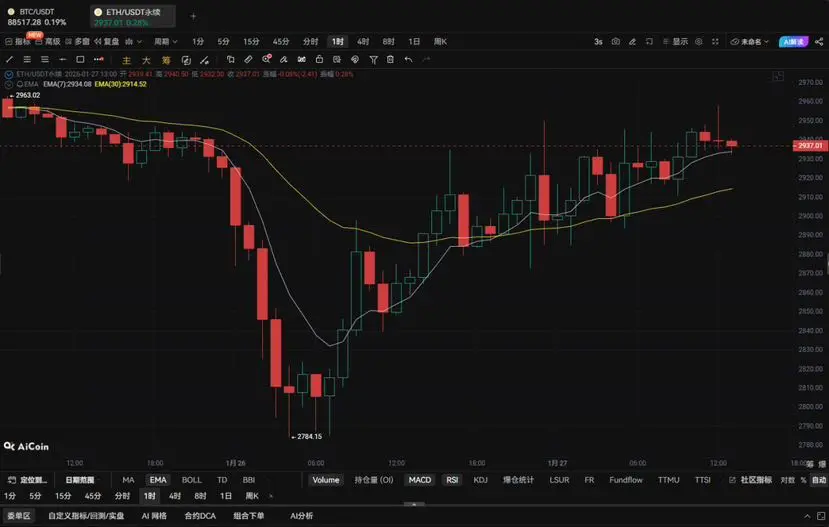Open the AI分析 tab
Screen dimensions: 829x527
[301, 516]
